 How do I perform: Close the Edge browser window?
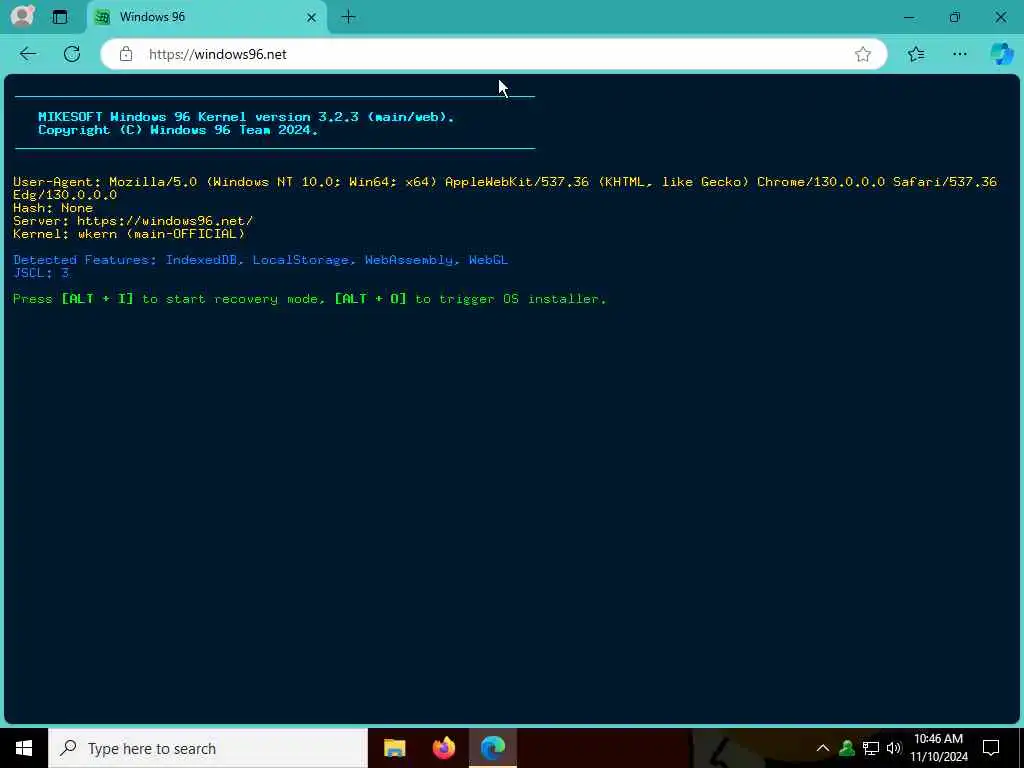[x=1000, y=17]
